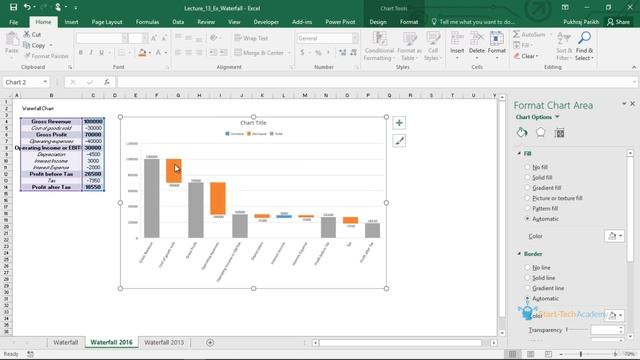
Task: Open Conditional Formatting
Action: click(379, 47)
